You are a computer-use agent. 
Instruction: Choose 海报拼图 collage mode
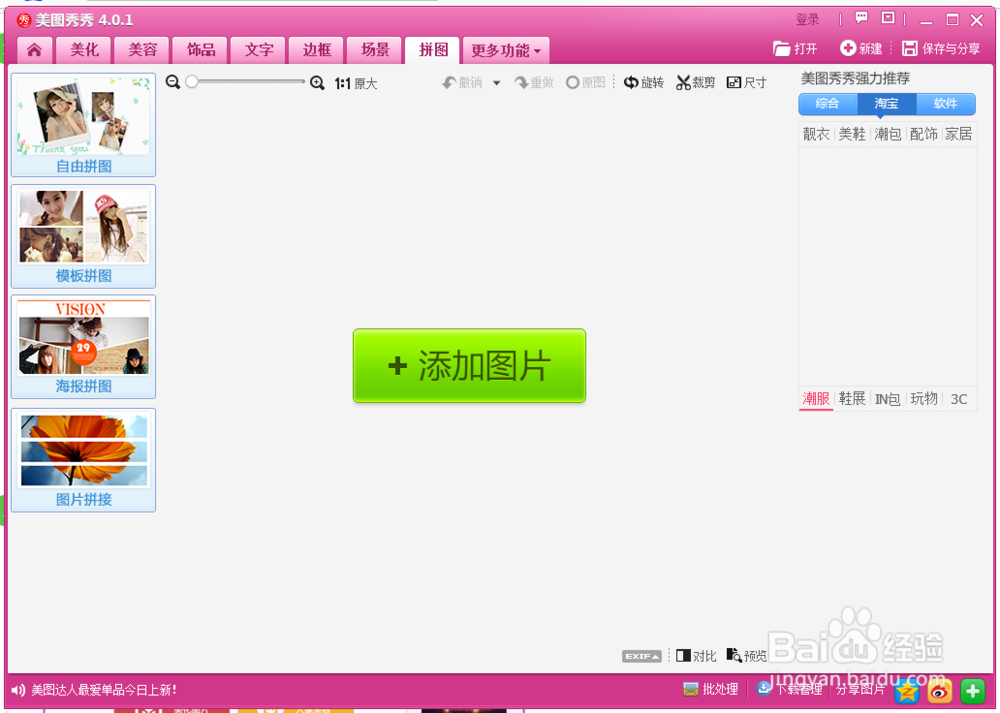[84, 346]
